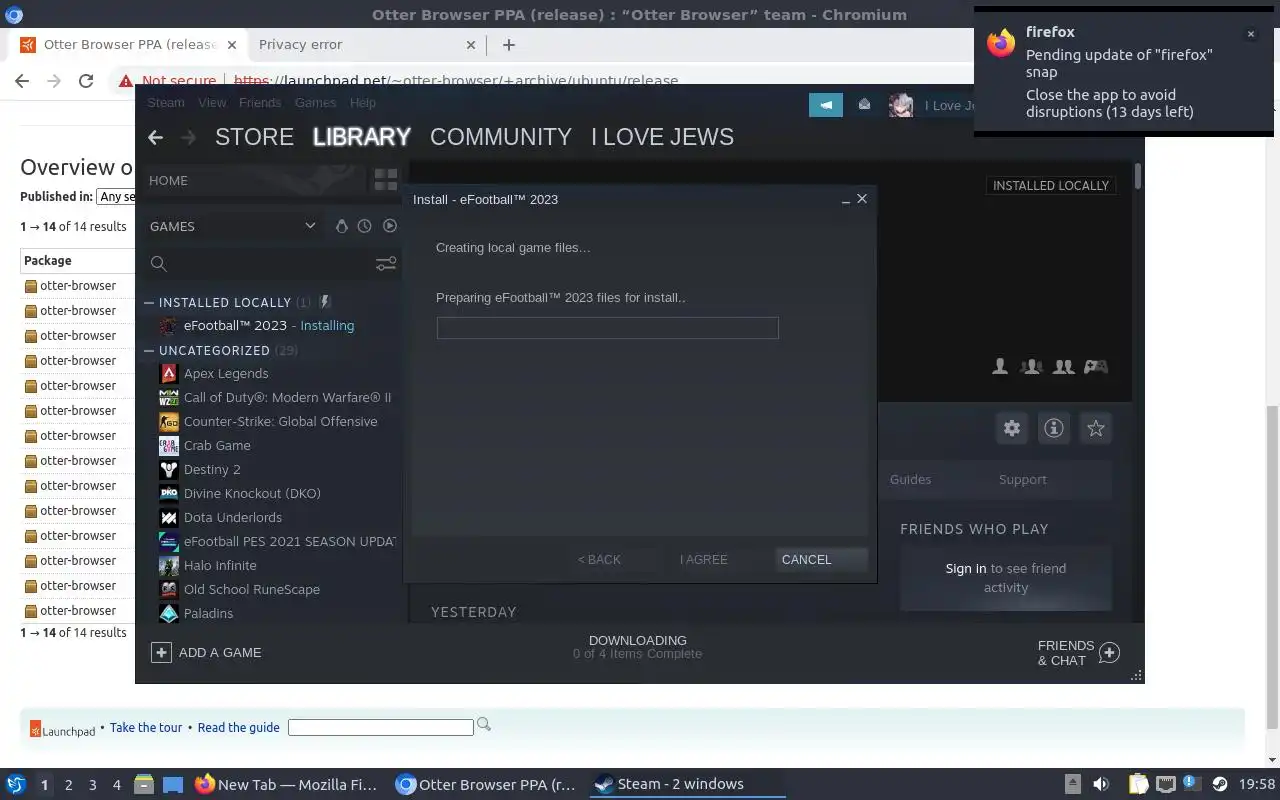Open FRIENDS & CHAT plus icon
This screenshot has width=1280, height=800.
1109,653
